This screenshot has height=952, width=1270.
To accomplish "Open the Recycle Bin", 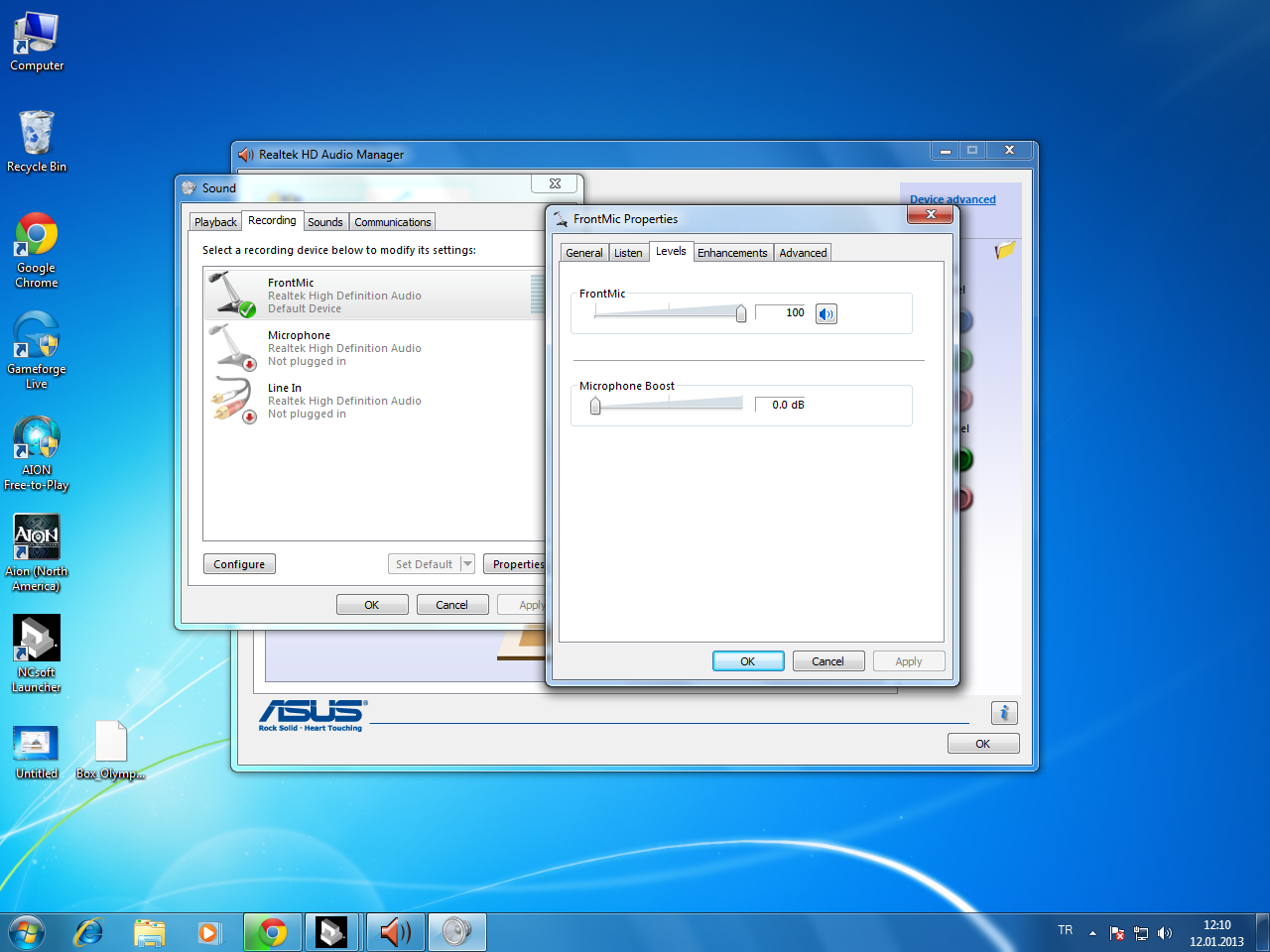I will point(37,142).
